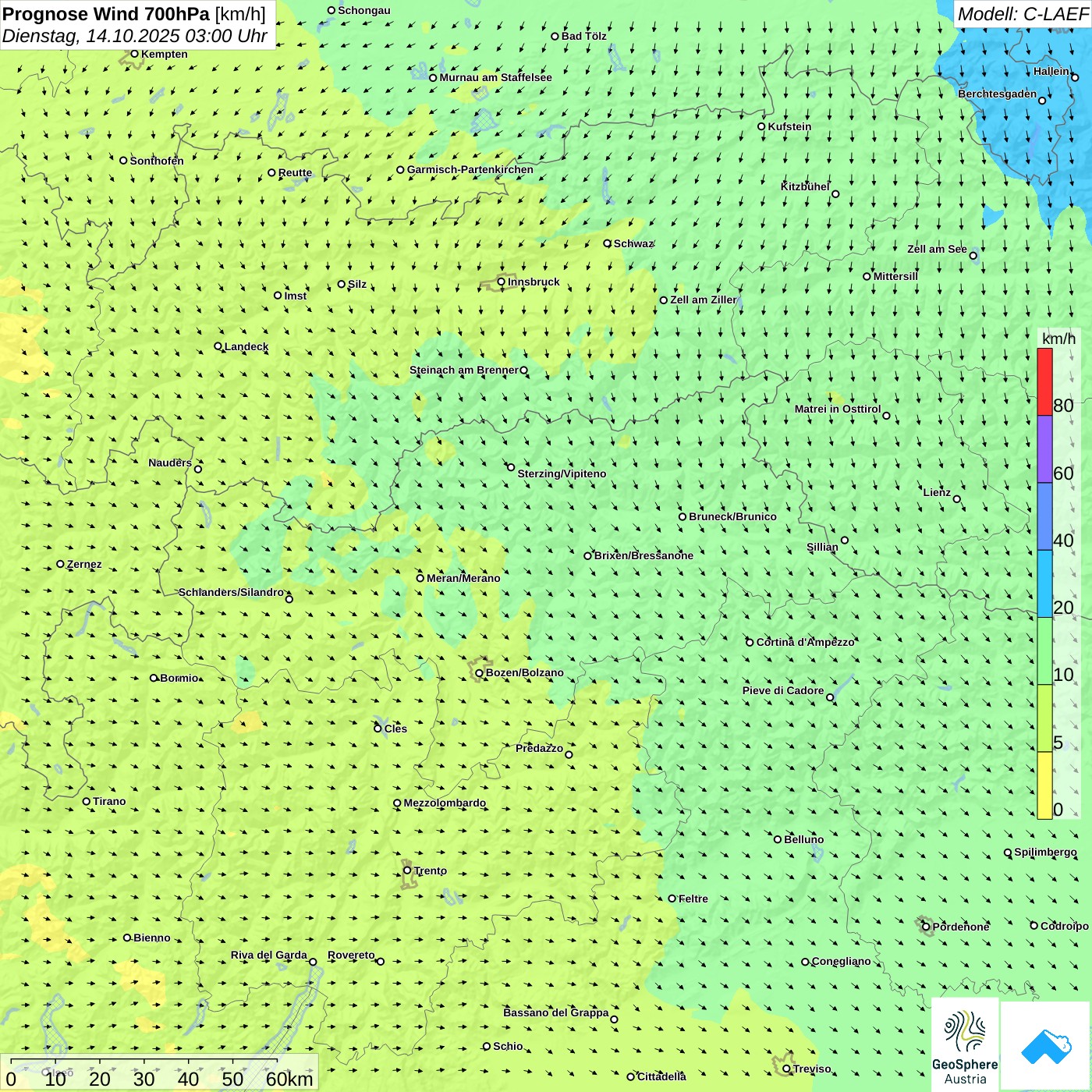This screenshot has height=1092, width=1092.
Task: Click the Garmisch-Partenkirchen label
Action: [470, 169]
